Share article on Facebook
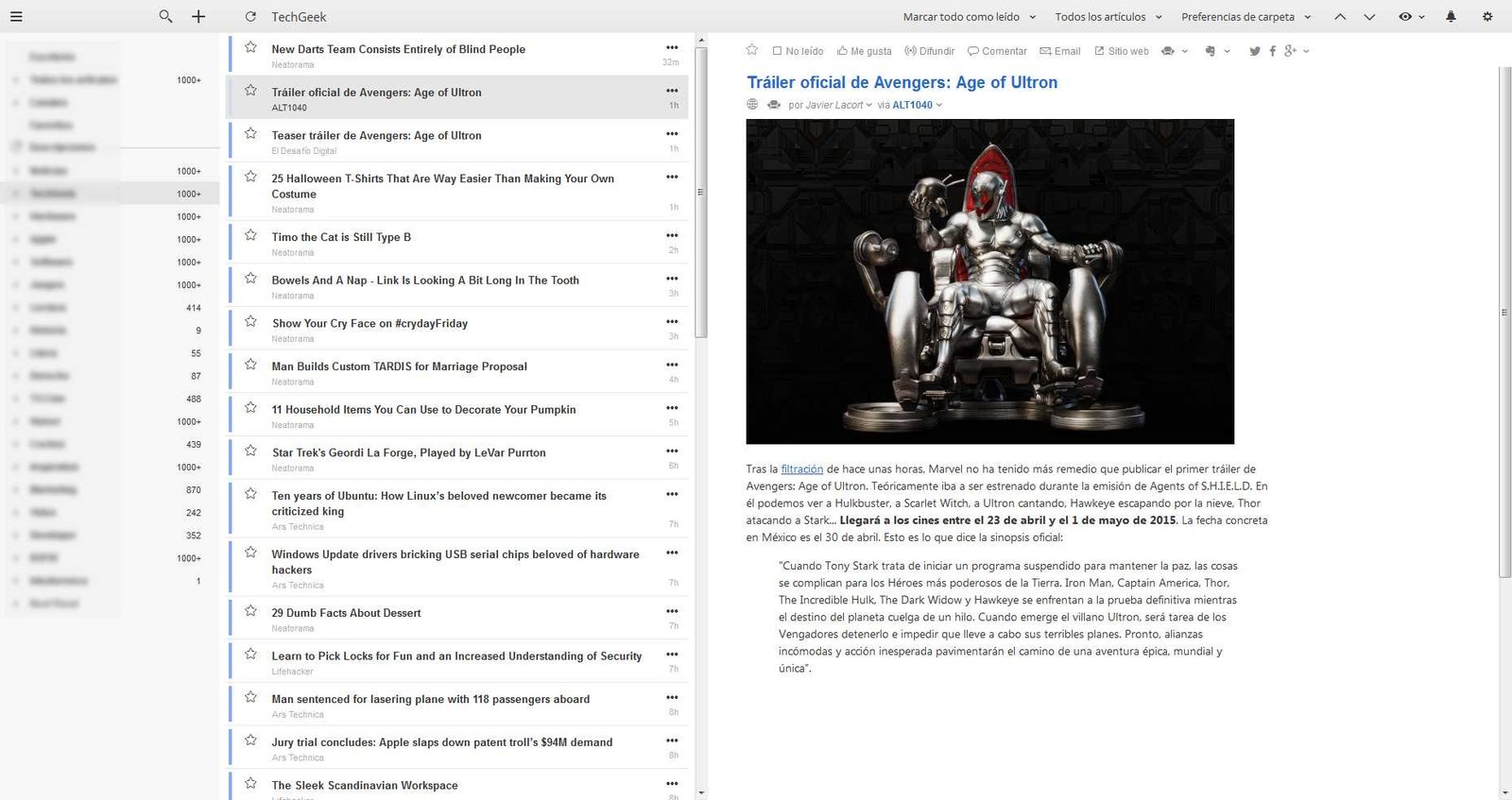Image resolution: width=1512 pixels, height=800 pixels. 1272,51
